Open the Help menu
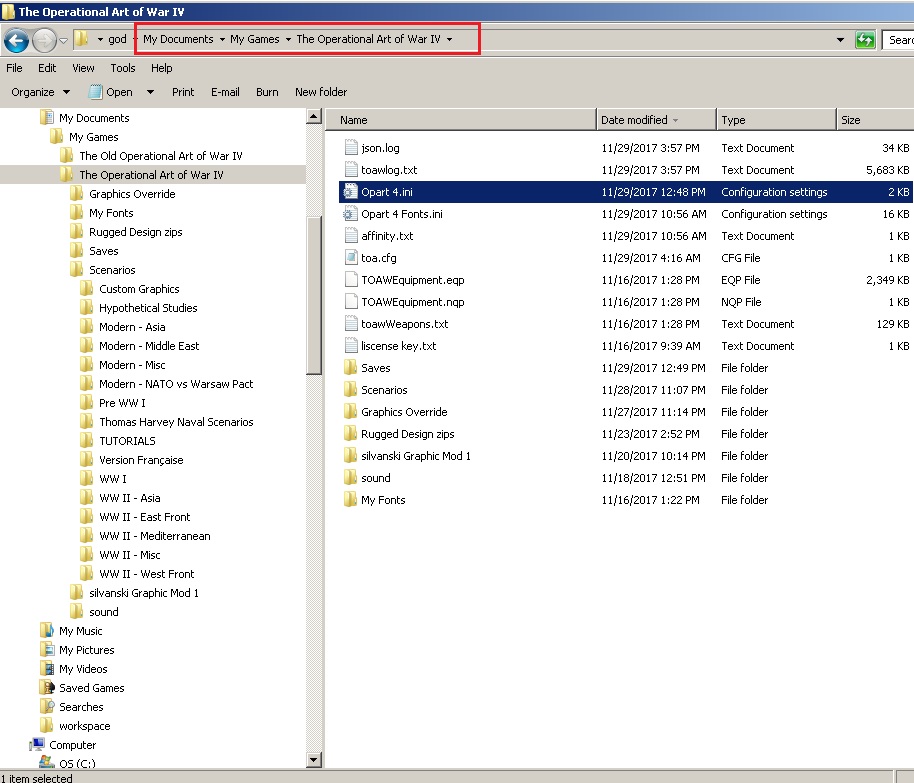Screen dimensions: 914x783 (x=161, y=68)
